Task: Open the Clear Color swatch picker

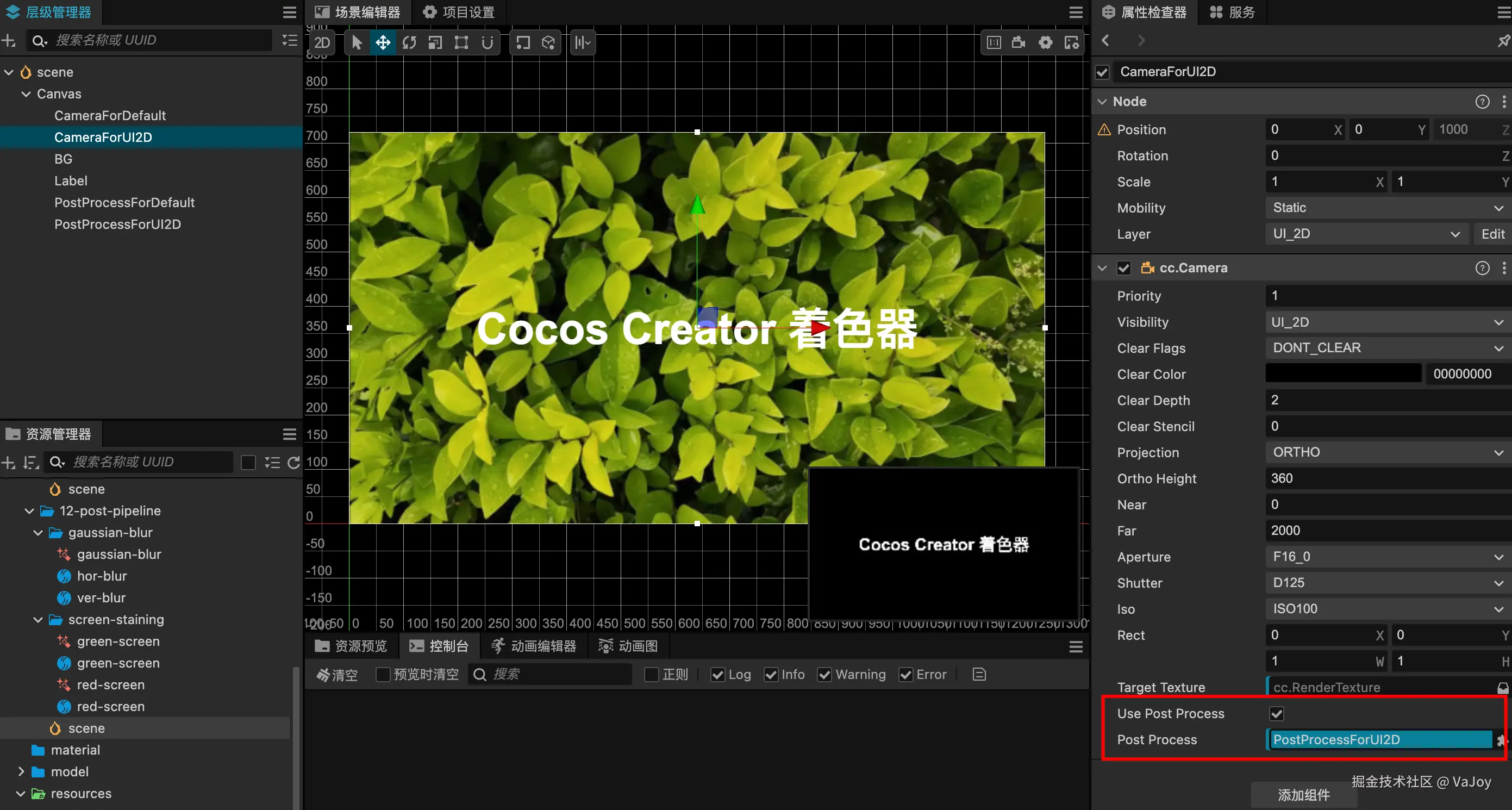Action: click(1343, 374)
